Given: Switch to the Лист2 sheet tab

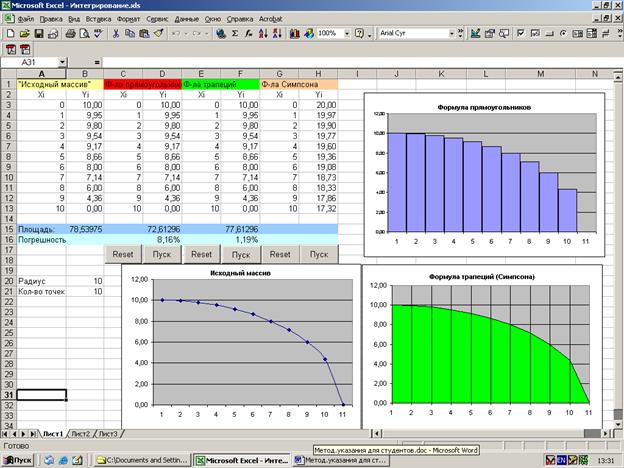Looking at the screenshot, I should pos(80,434).
